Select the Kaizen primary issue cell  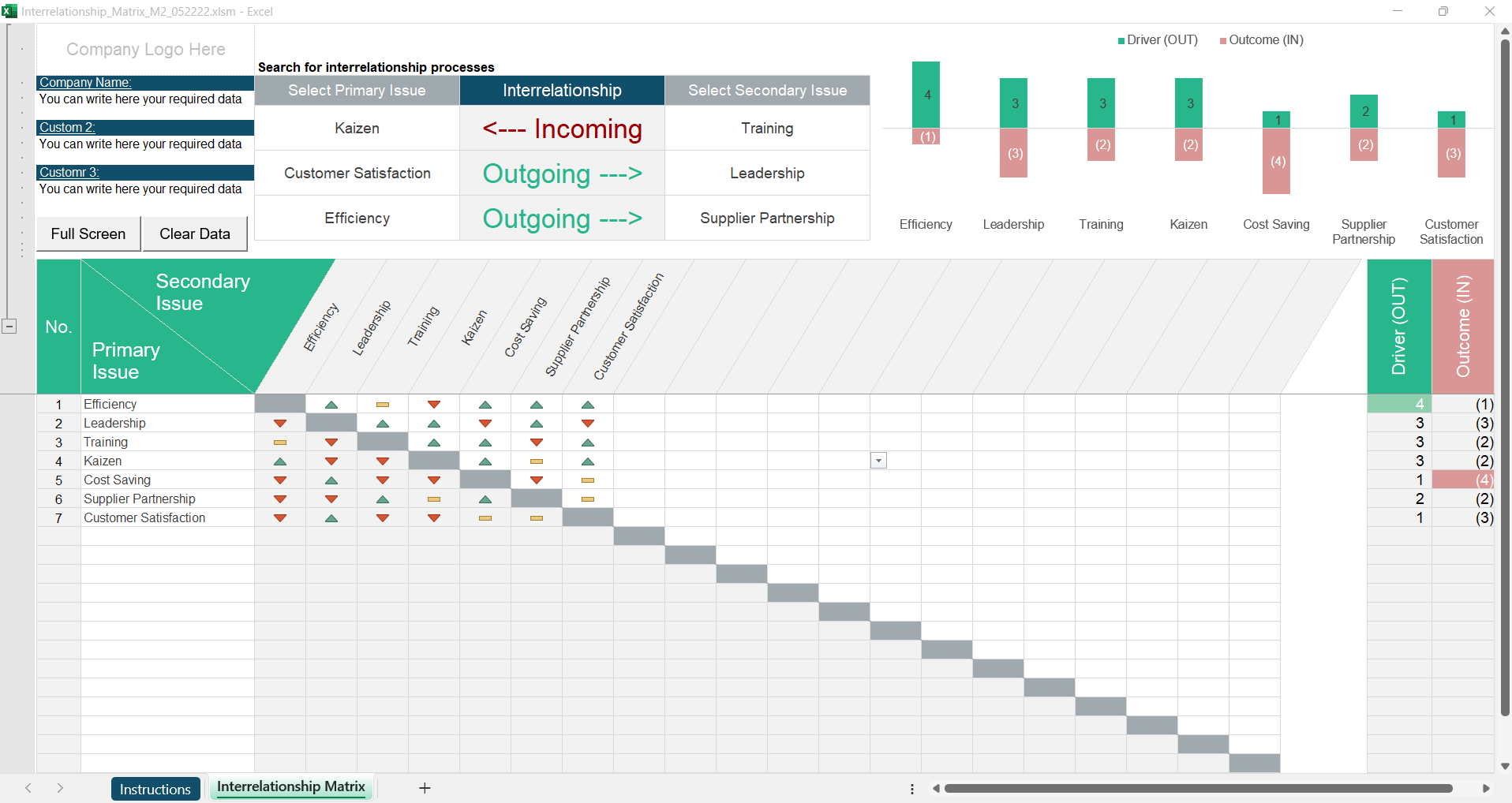[x=357, y=129]
